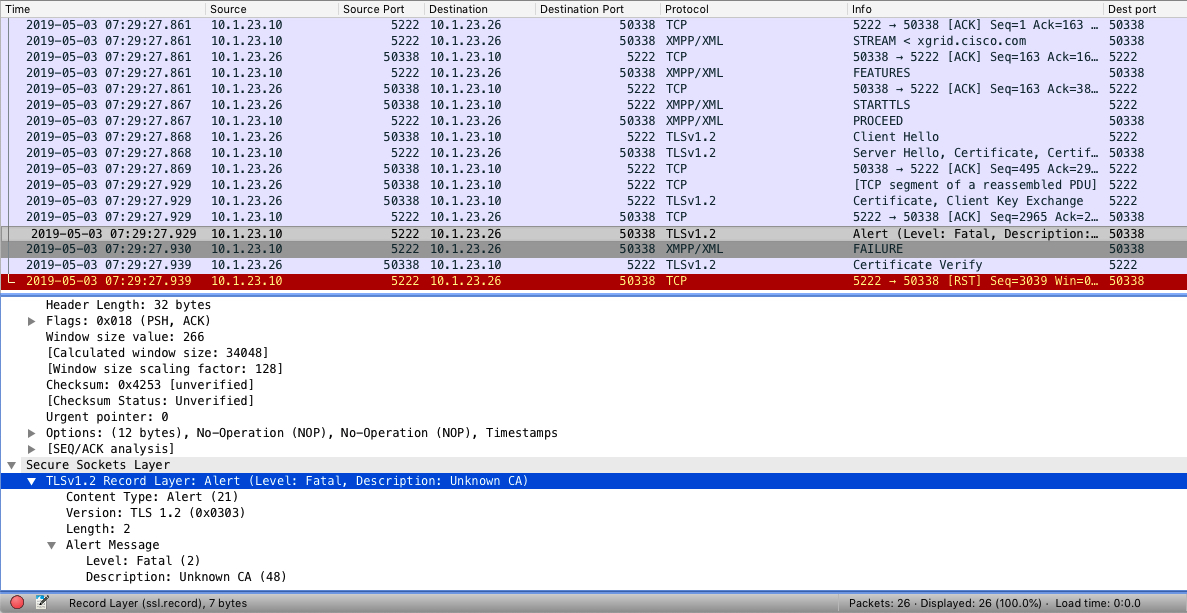The image size is (1187, 613).
Task: Sort by Destination Port column header
Action: pos(598,9)
